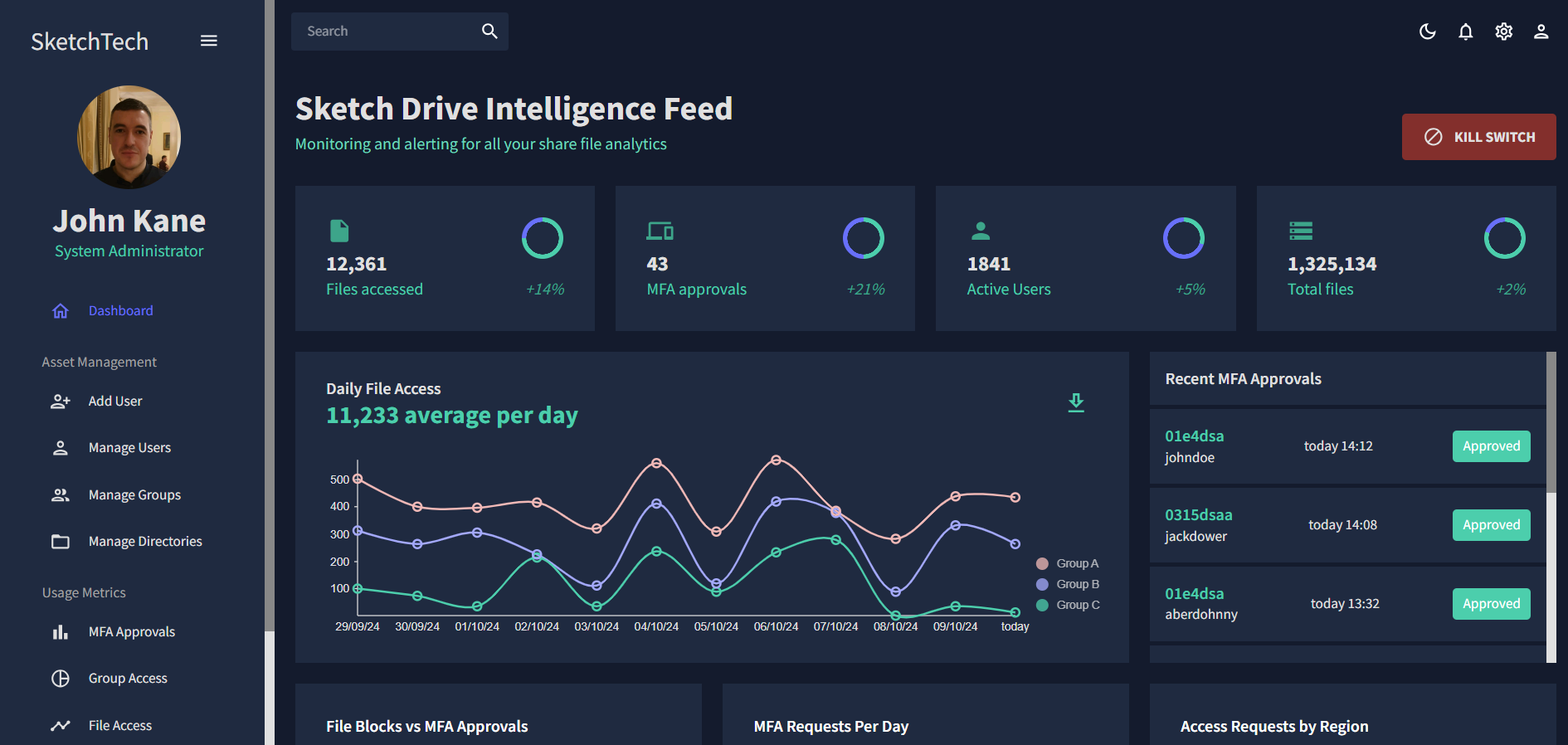Click the Access Requests by Region heading
Image resolution: width=1568 pixels, height=745 pixels.
pyautogui.click(x=1274, y=727)
